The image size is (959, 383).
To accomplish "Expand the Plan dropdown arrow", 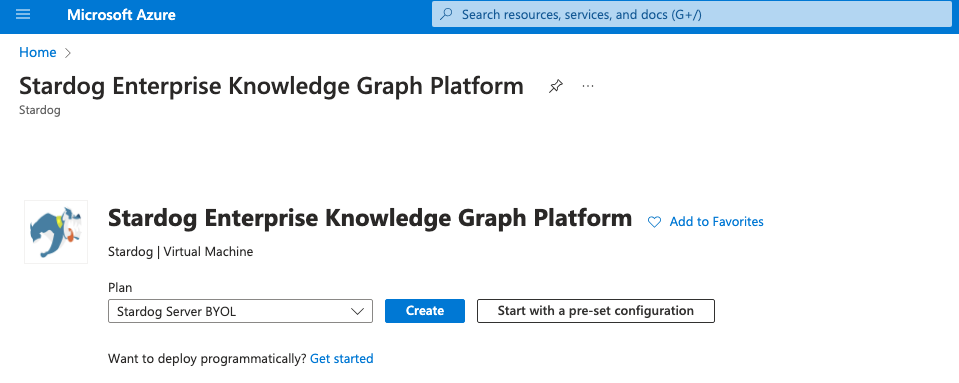I will [x=358, y=311].
